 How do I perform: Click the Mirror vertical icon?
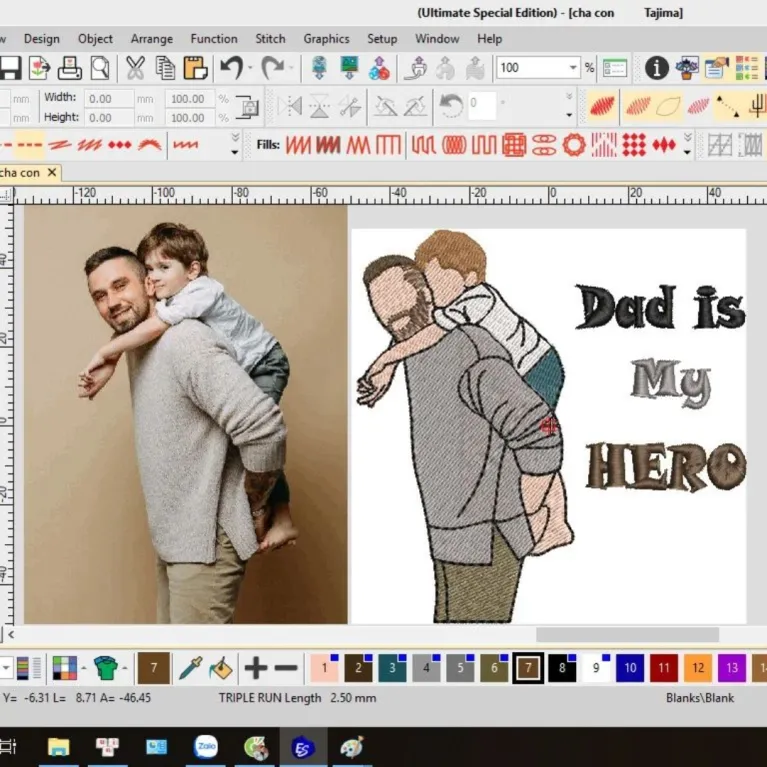(319, 106)
